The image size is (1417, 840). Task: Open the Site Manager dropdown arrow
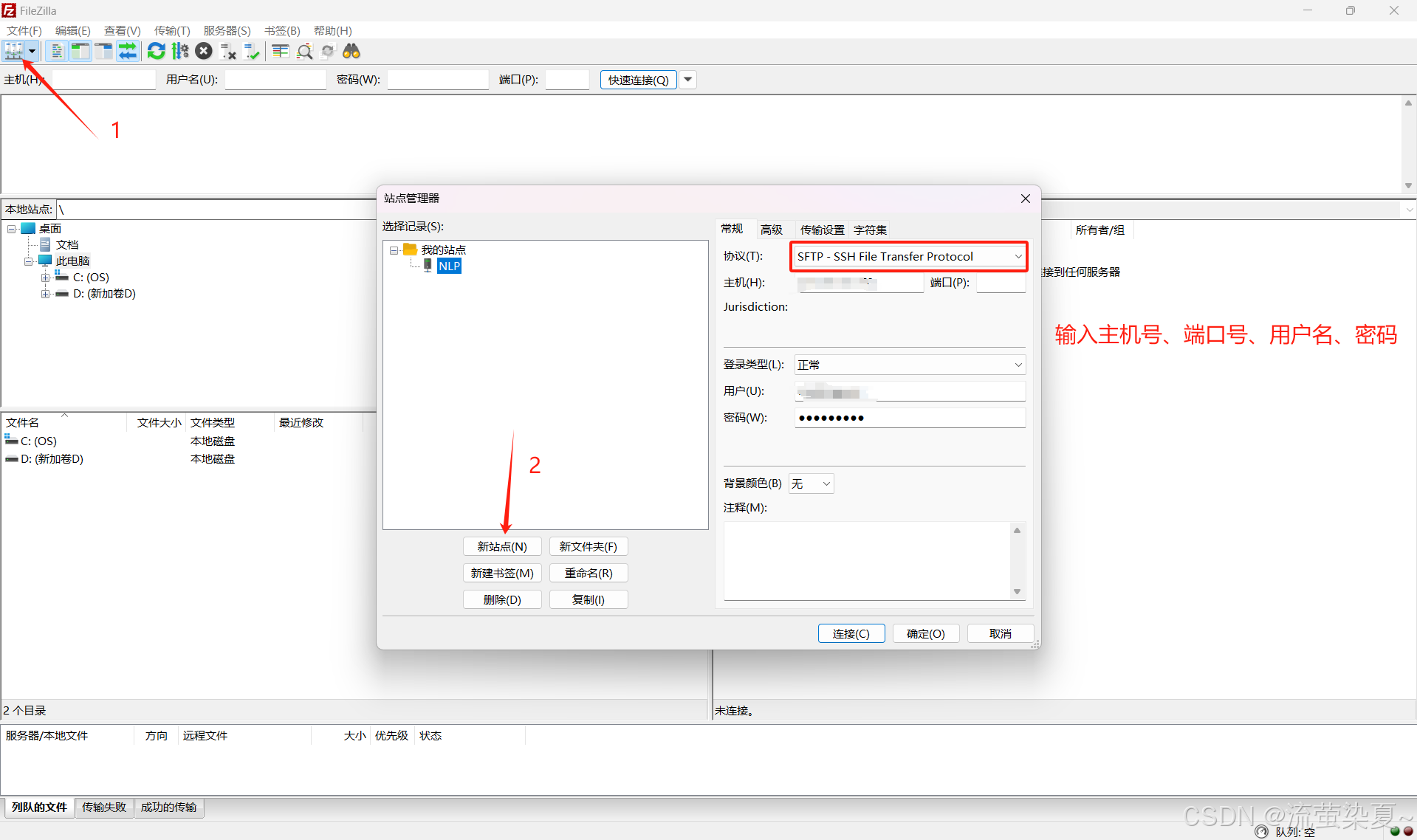[x=32, y=51]
